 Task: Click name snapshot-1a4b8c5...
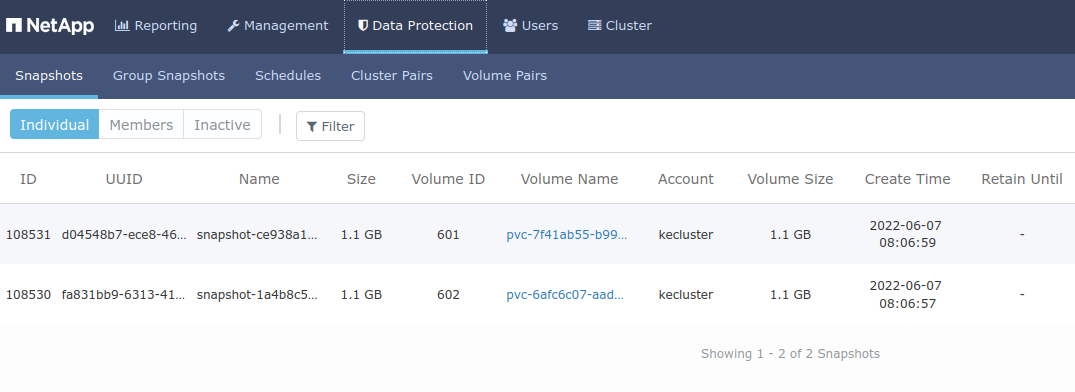258,295
